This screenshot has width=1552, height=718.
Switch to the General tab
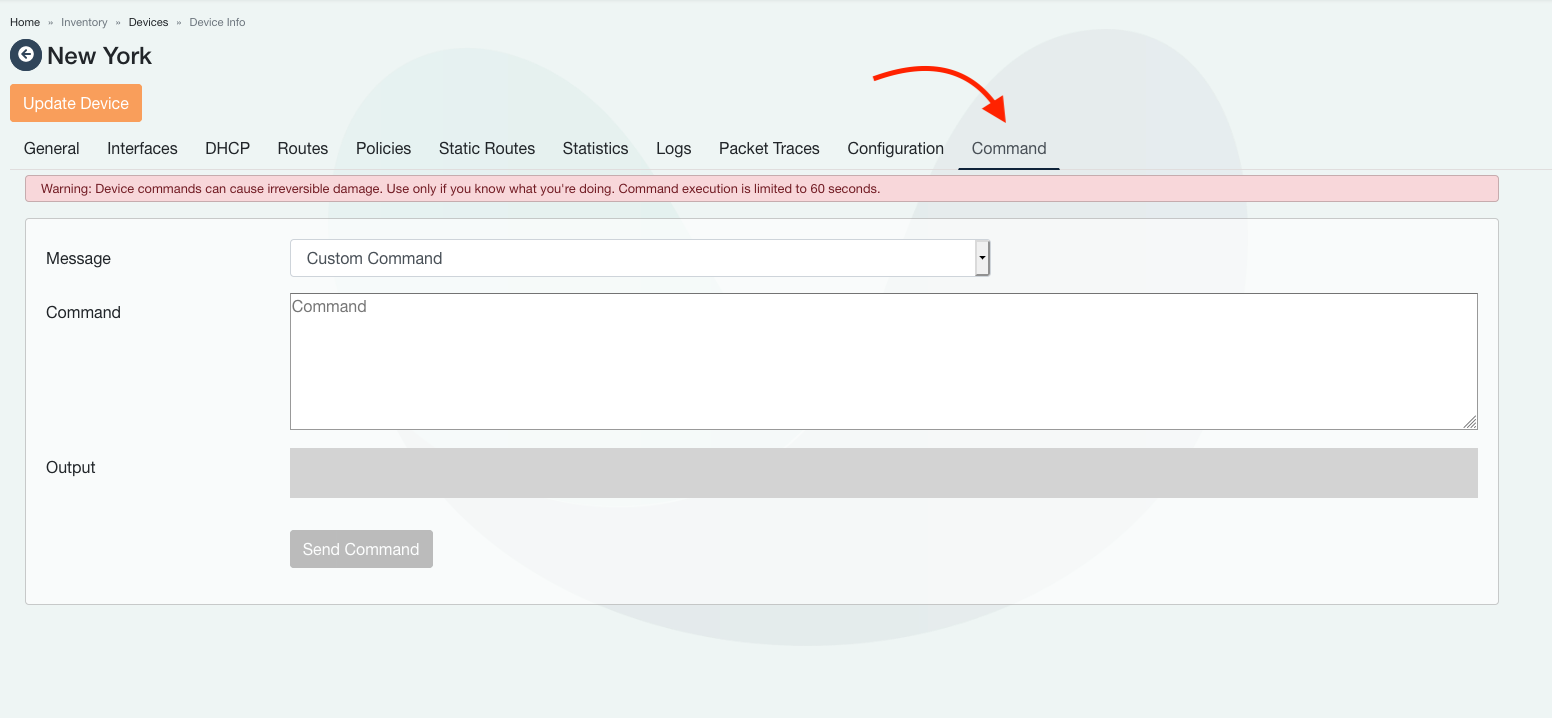pos(52,148)
